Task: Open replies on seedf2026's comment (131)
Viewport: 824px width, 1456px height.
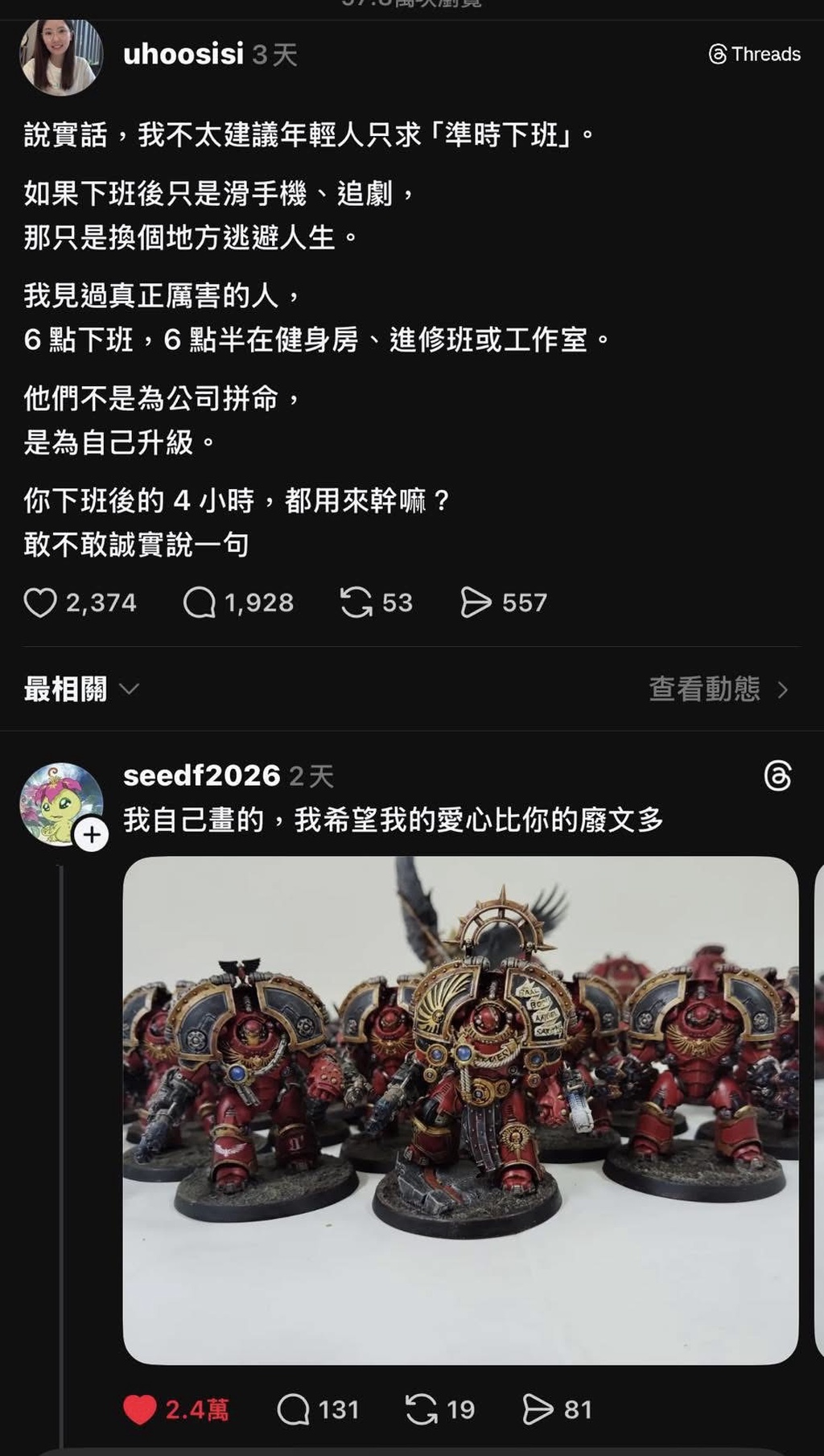Action: click(x=293, y=1409)
